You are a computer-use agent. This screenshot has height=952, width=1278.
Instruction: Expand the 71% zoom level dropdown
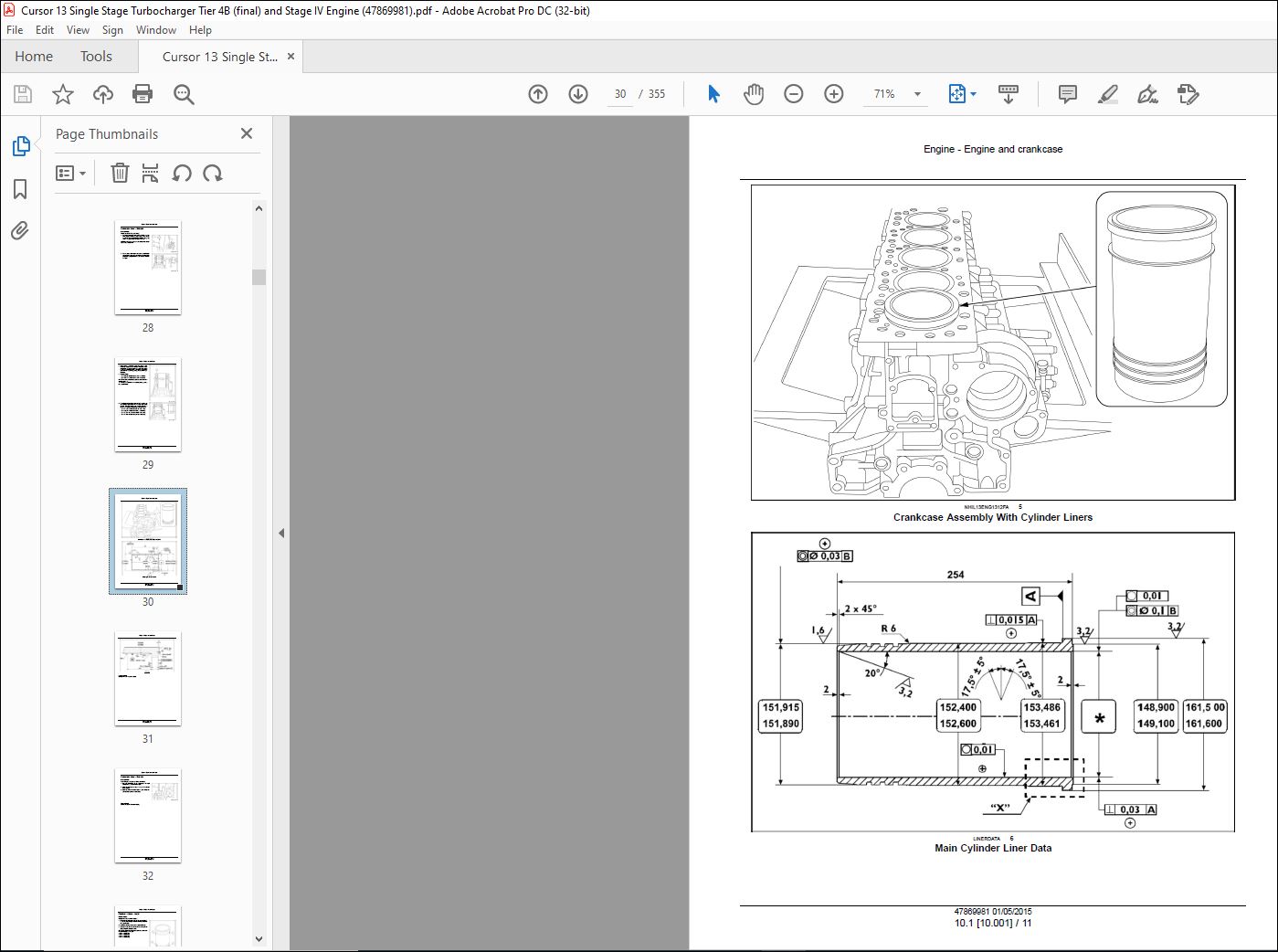[x=917, y=94]
